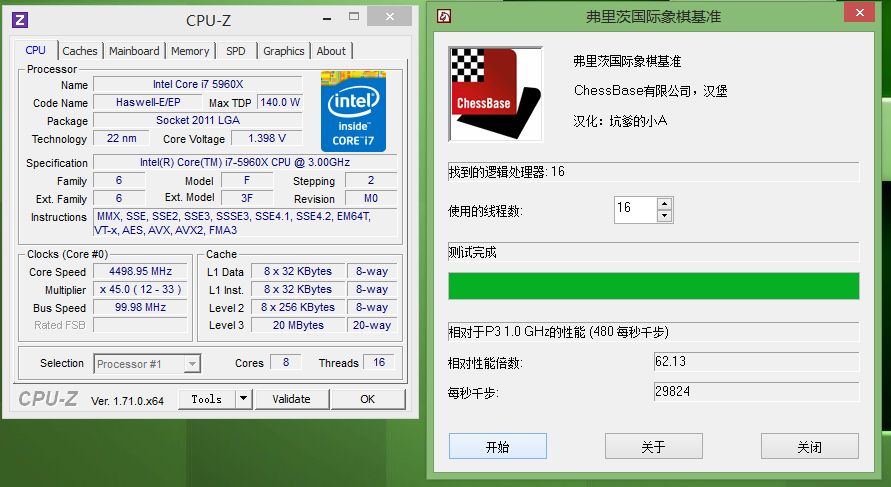The image size is (891, 487).
Task: Click the 20-way Level 3 associativity value
Action: (x=372, y=325)
